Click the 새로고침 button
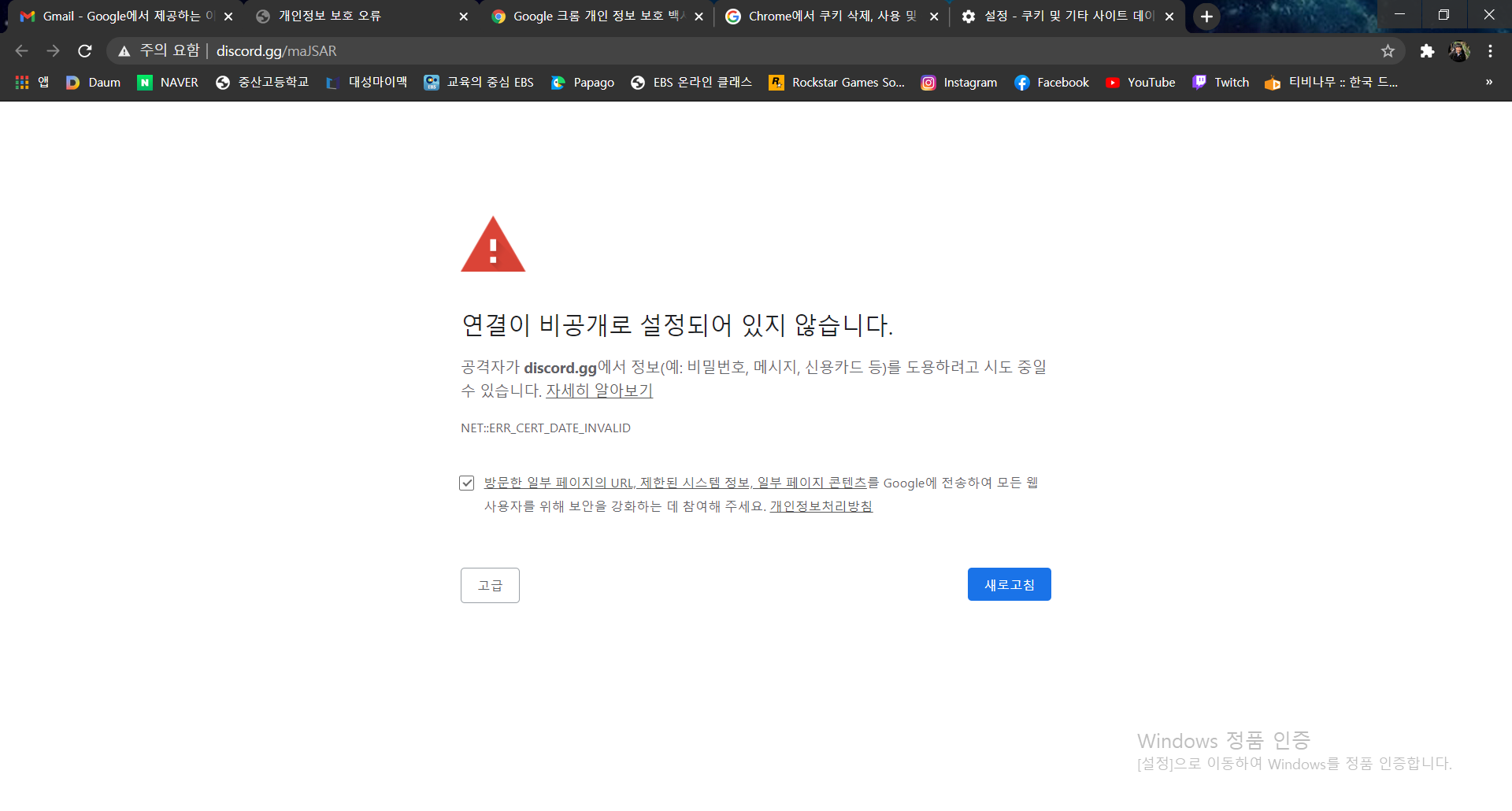This screenshot has width=1512, height=811. tap(1009, 583)
